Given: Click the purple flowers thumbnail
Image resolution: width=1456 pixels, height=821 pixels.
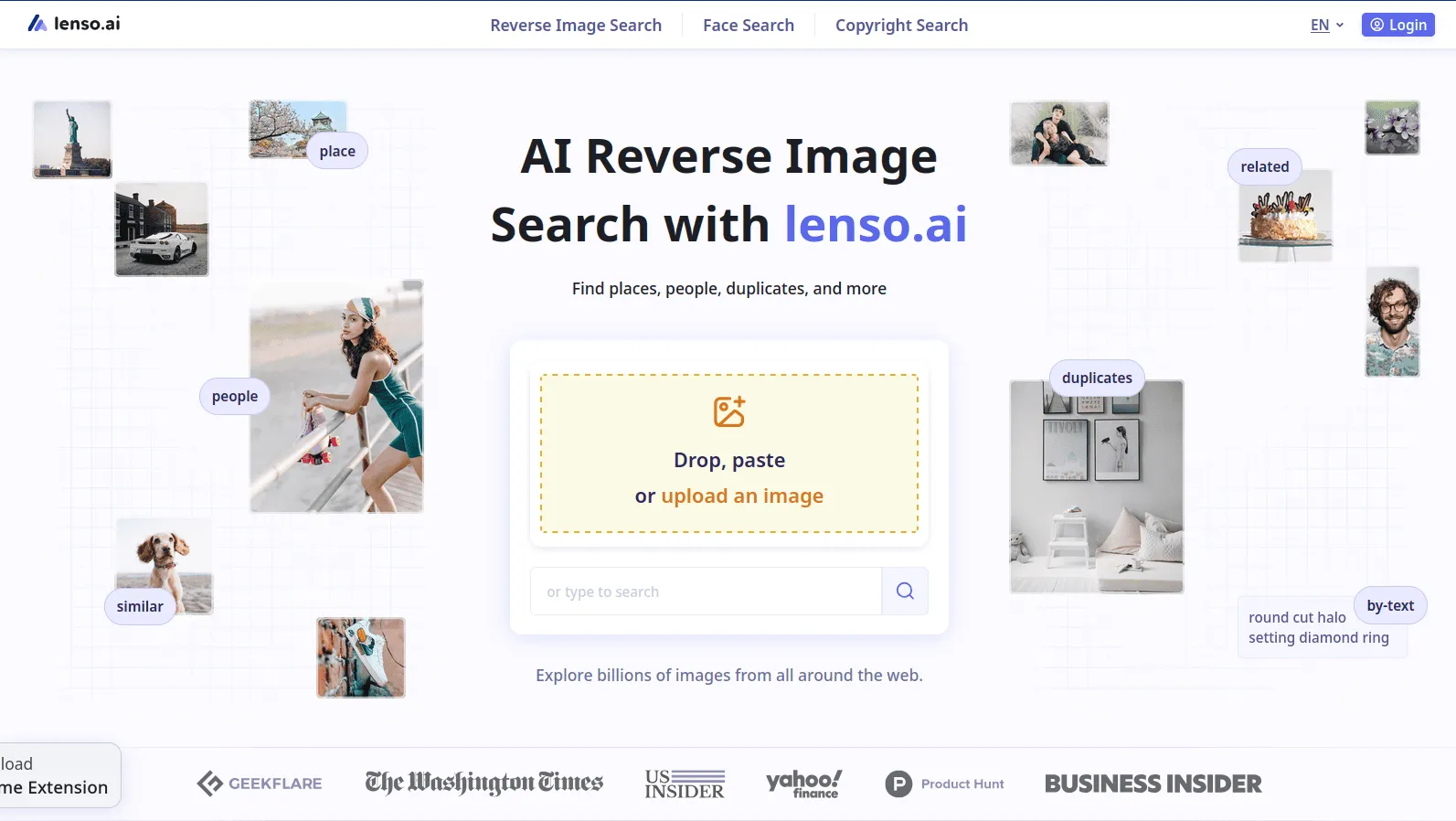Looking at the screenshot, I should (x=1392, y=128).
